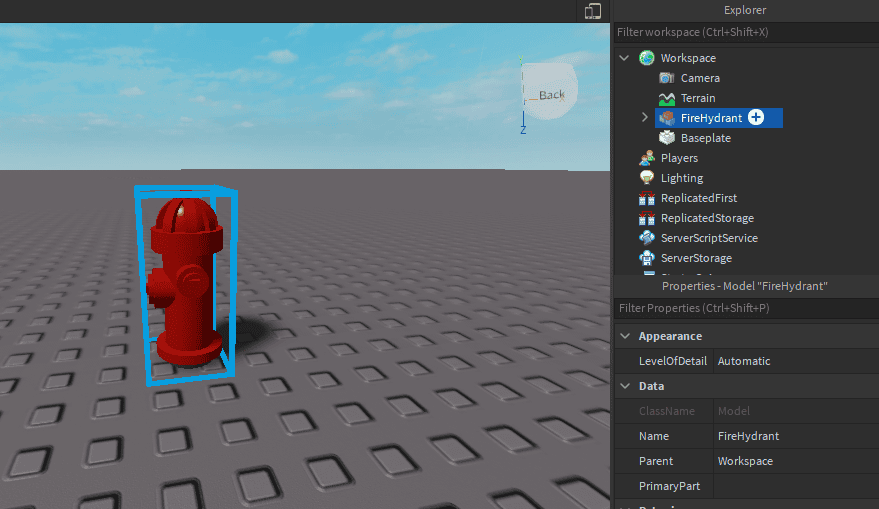Click the Name property label
This screenshot has width=879, height=509.
[x=654, y=436]
